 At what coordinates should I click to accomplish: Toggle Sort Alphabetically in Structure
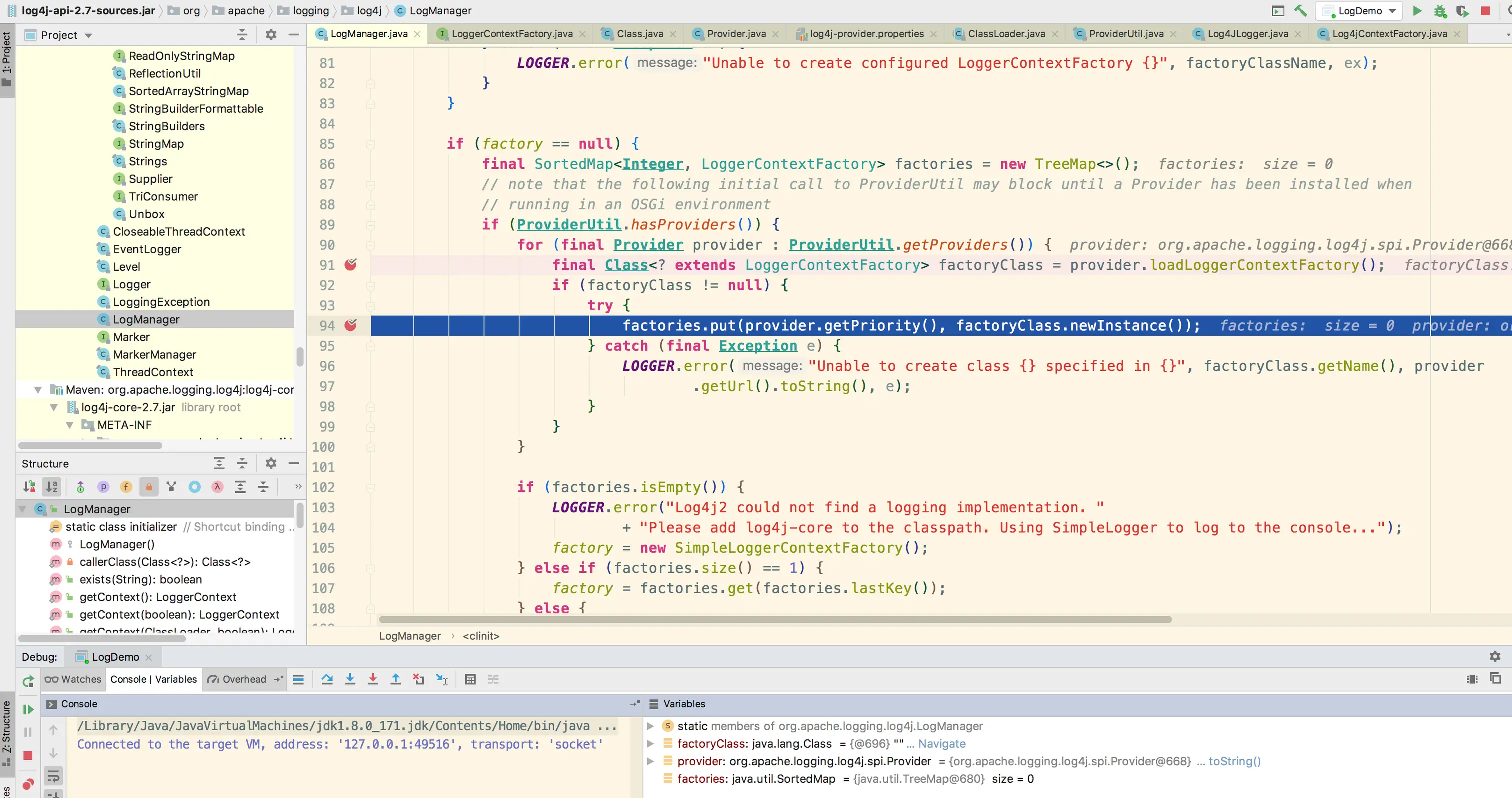[51, 487]
